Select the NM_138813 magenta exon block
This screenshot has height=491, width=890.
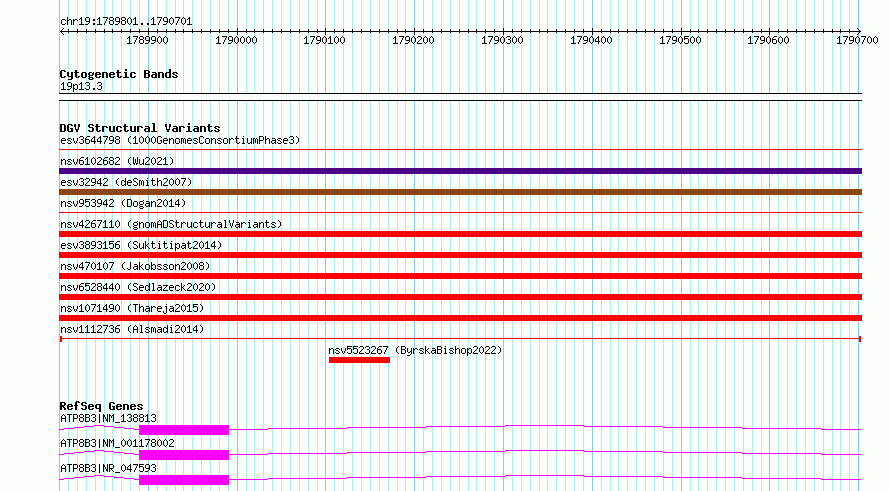click(x=184, y=430)
